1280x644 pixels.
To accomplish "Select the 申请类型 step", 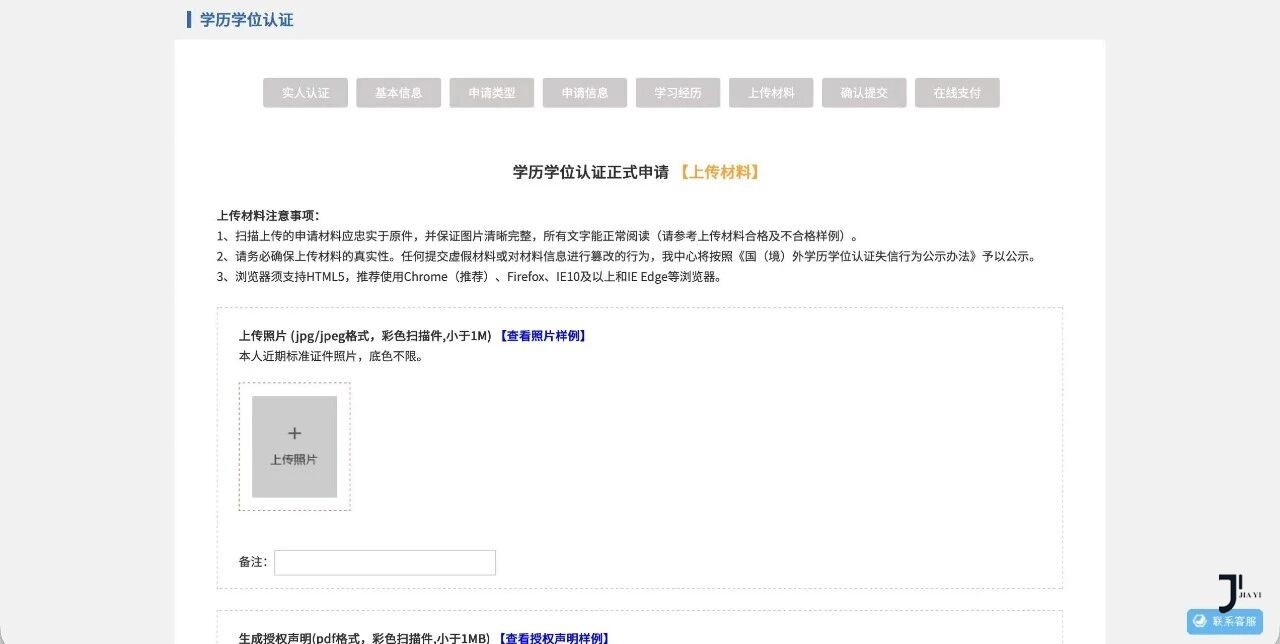I will pyautogui.click(x=491, y=92).
